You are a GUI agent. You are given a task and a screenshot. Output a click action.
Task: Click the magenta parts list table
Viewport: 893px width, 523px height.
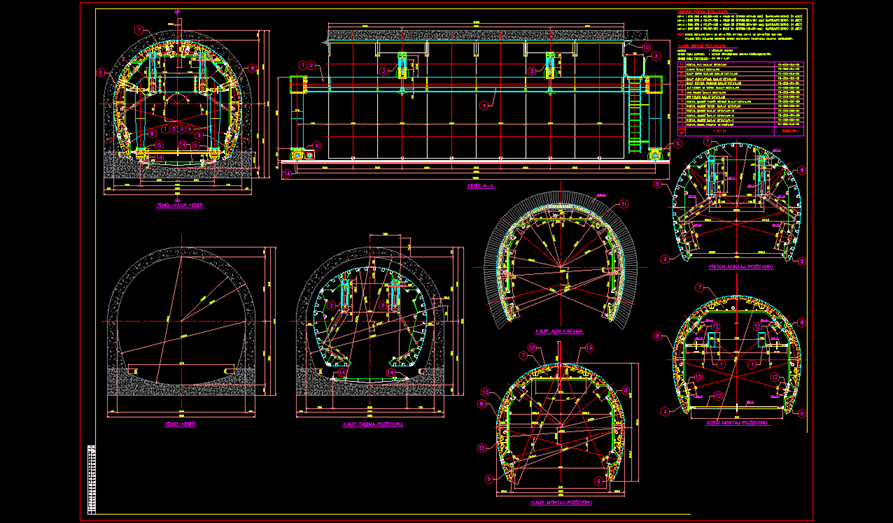(x=740, y=94)
